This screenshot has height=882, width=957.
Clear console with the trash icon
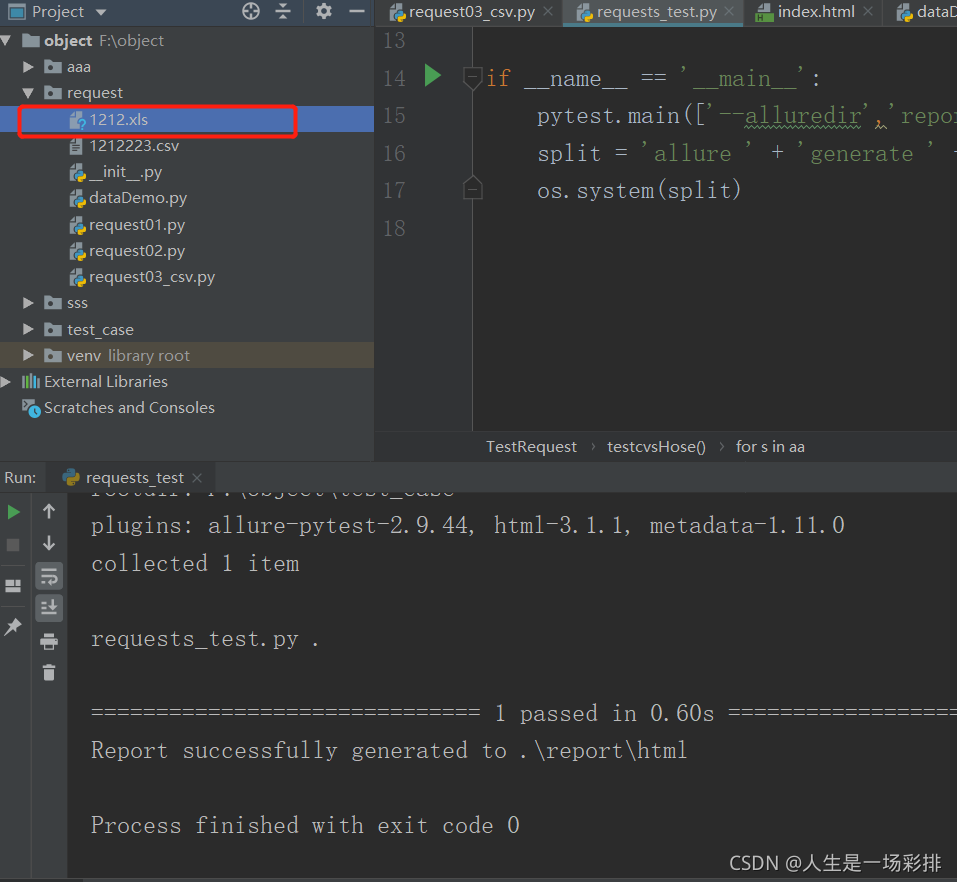49,673
